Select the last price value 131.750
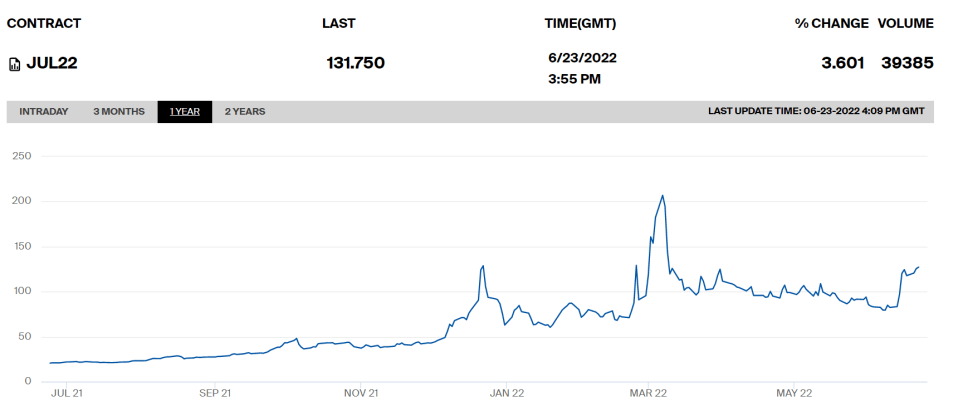This screenshot has height=406, width=958. click(x=356, y=63)
